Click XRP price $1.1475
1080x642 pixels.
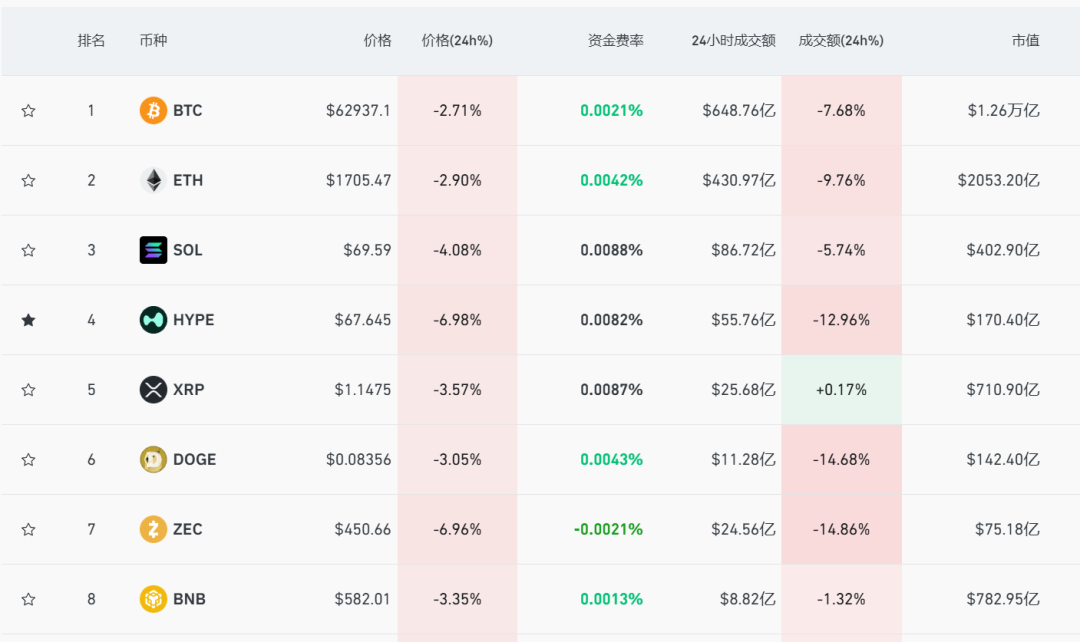point(362,390)
